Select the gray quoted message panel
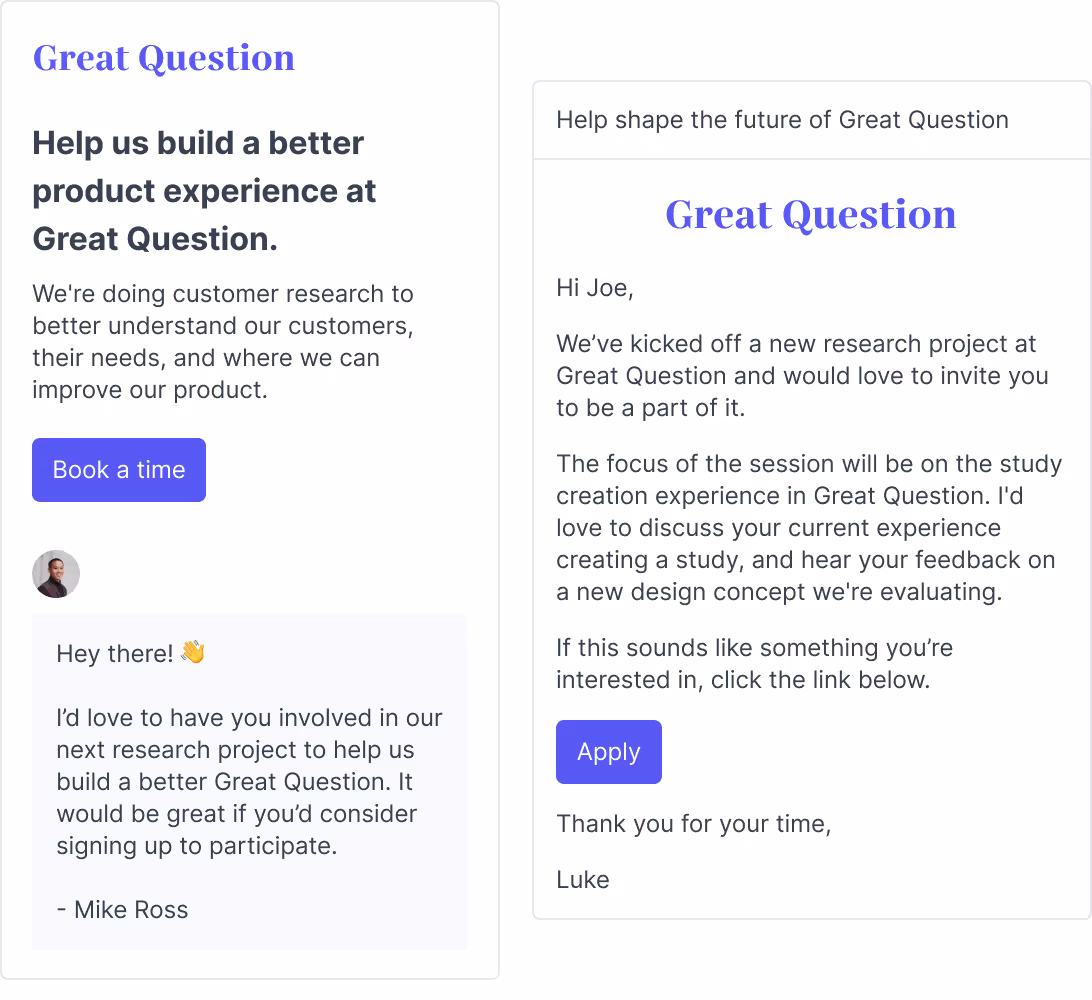This screenshot has width=1092, height=1000. pyautogui.click(x=249, y=780)
